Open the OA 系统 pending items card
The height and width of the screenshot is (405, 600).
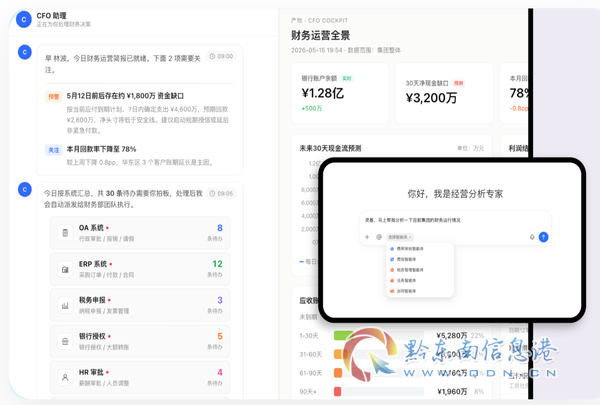click(x=140, y=233)
